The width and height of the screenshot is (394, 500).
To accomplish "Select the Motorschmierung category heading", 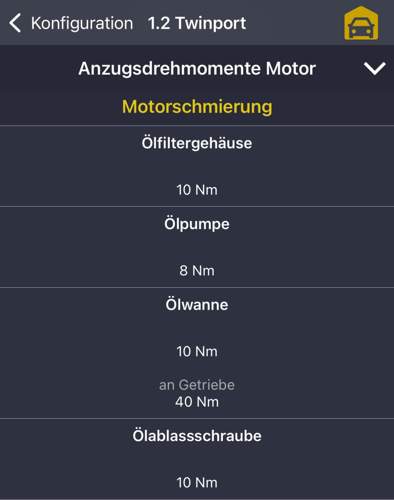I will click(197, 107).
